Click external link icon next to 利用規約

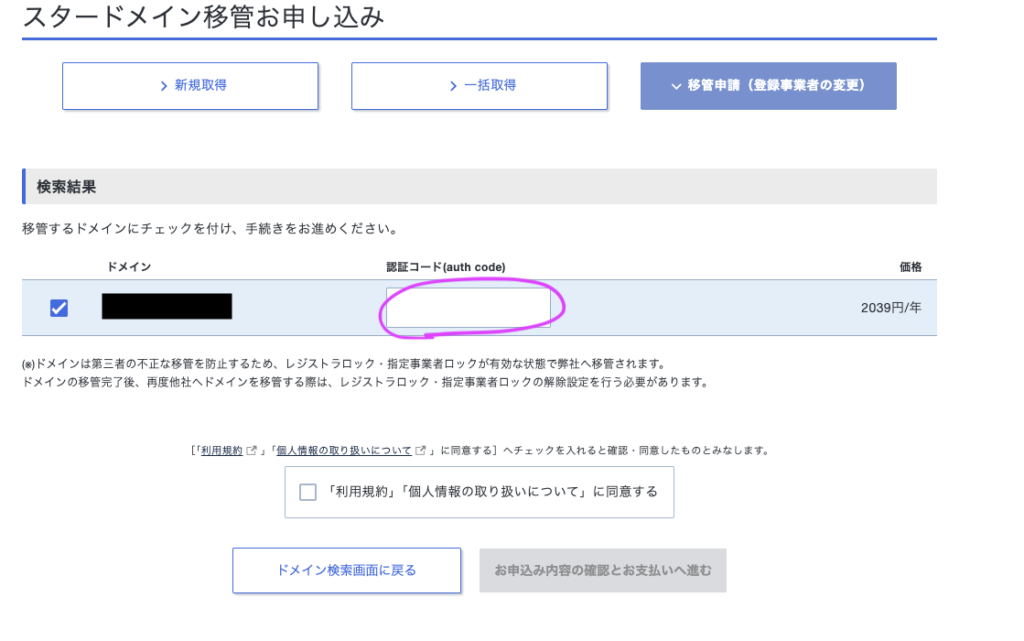251,450
